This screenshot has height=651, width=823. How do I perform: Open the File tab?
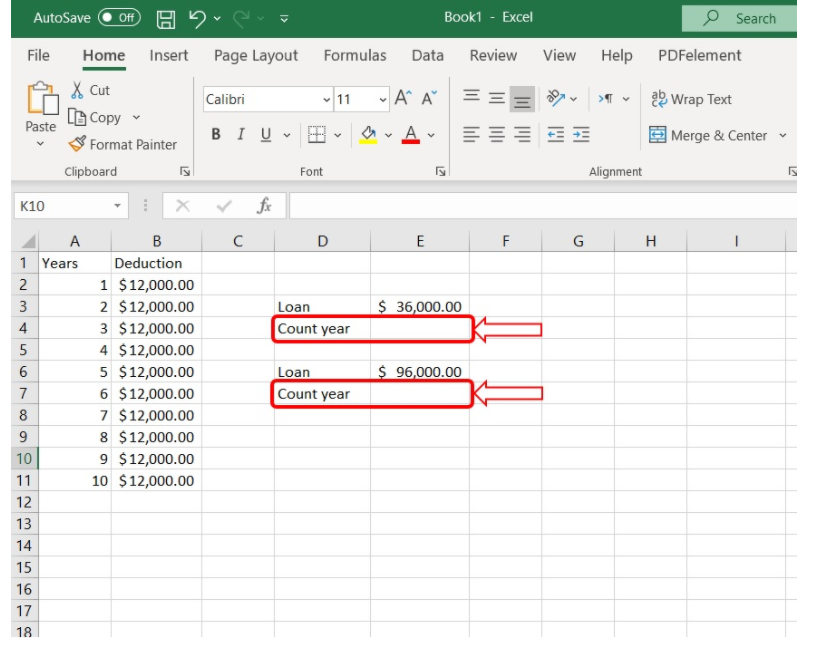coord(38,55)
